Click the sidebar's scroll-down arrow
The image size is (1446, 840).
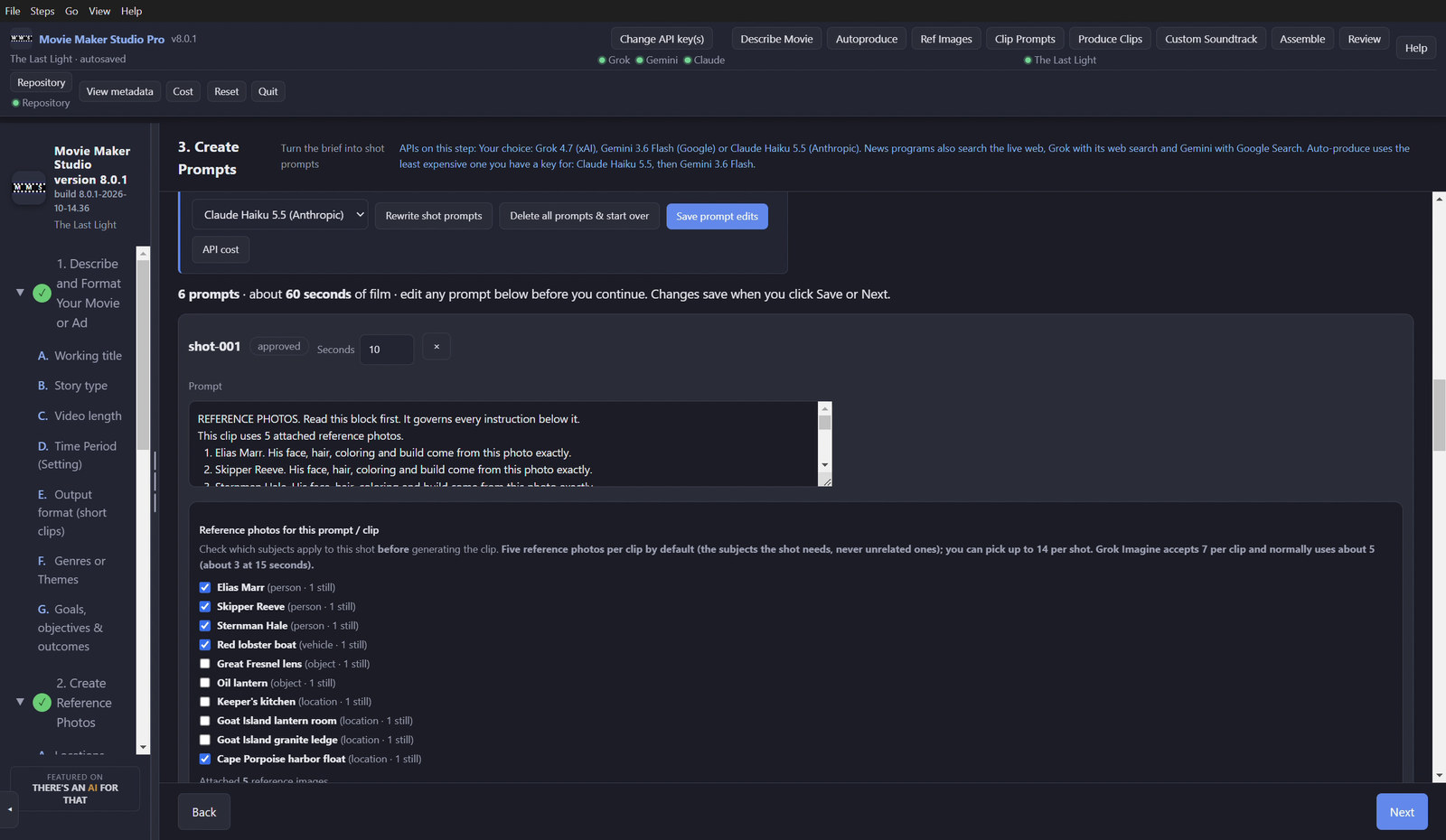[143, 747]
